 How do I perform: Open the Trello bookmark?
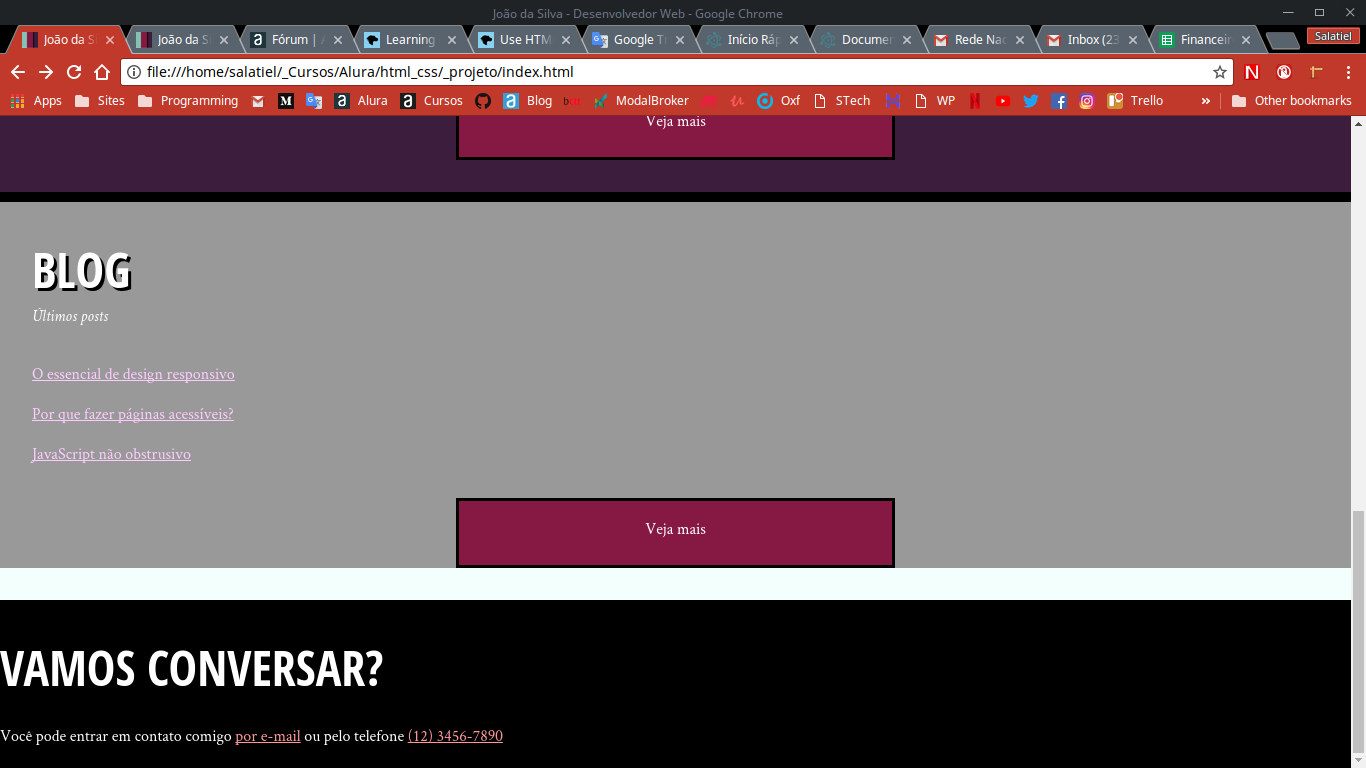point(1135,101)
